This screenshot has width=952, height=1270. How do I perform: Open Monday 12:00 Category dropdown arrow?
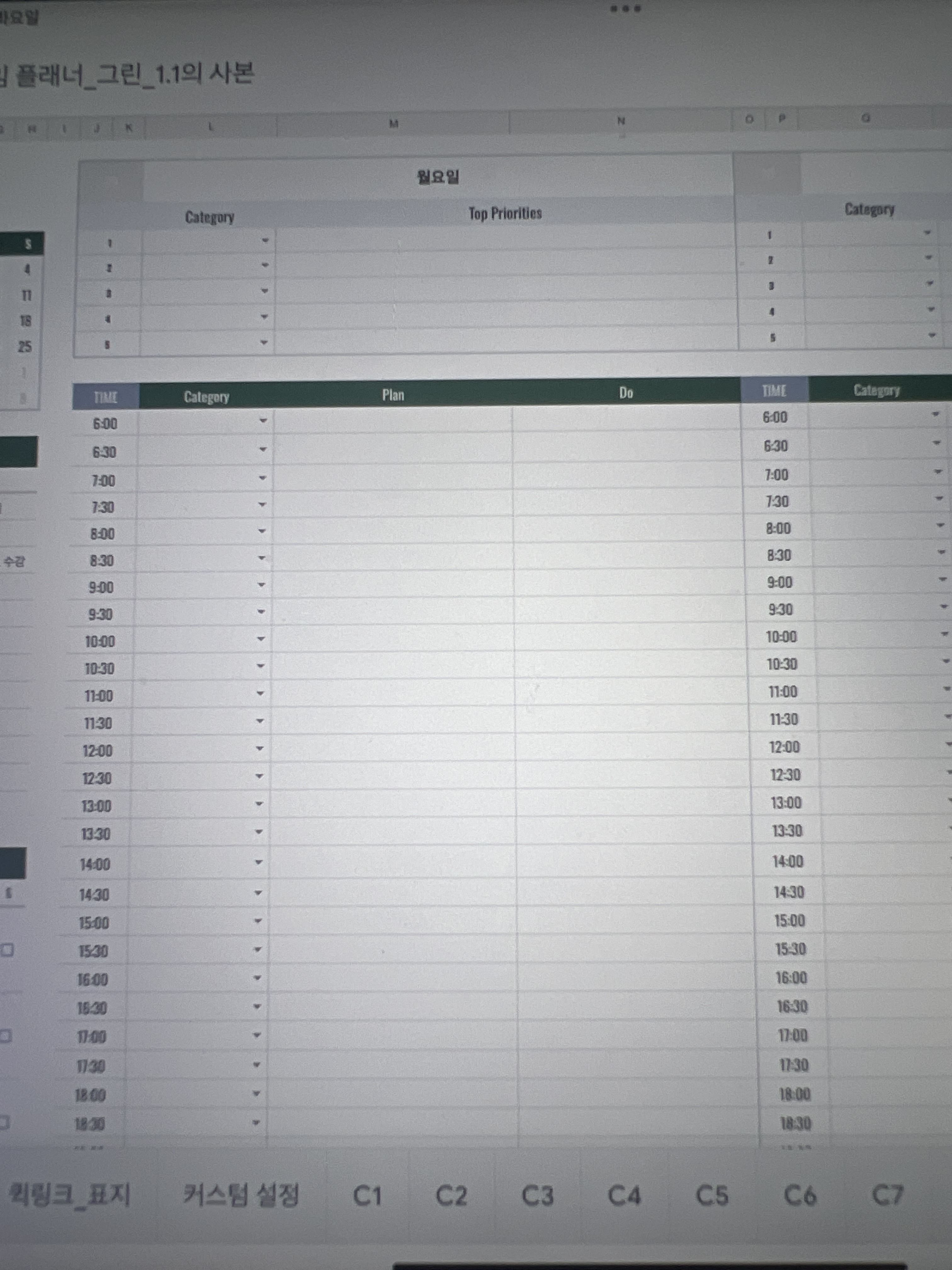tap(259, 748)
